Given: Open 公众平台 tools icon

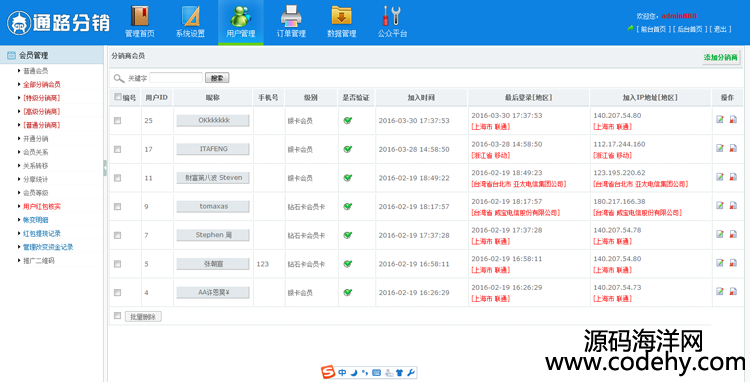Looking at the screenshot, I should [x=392, y=16].
